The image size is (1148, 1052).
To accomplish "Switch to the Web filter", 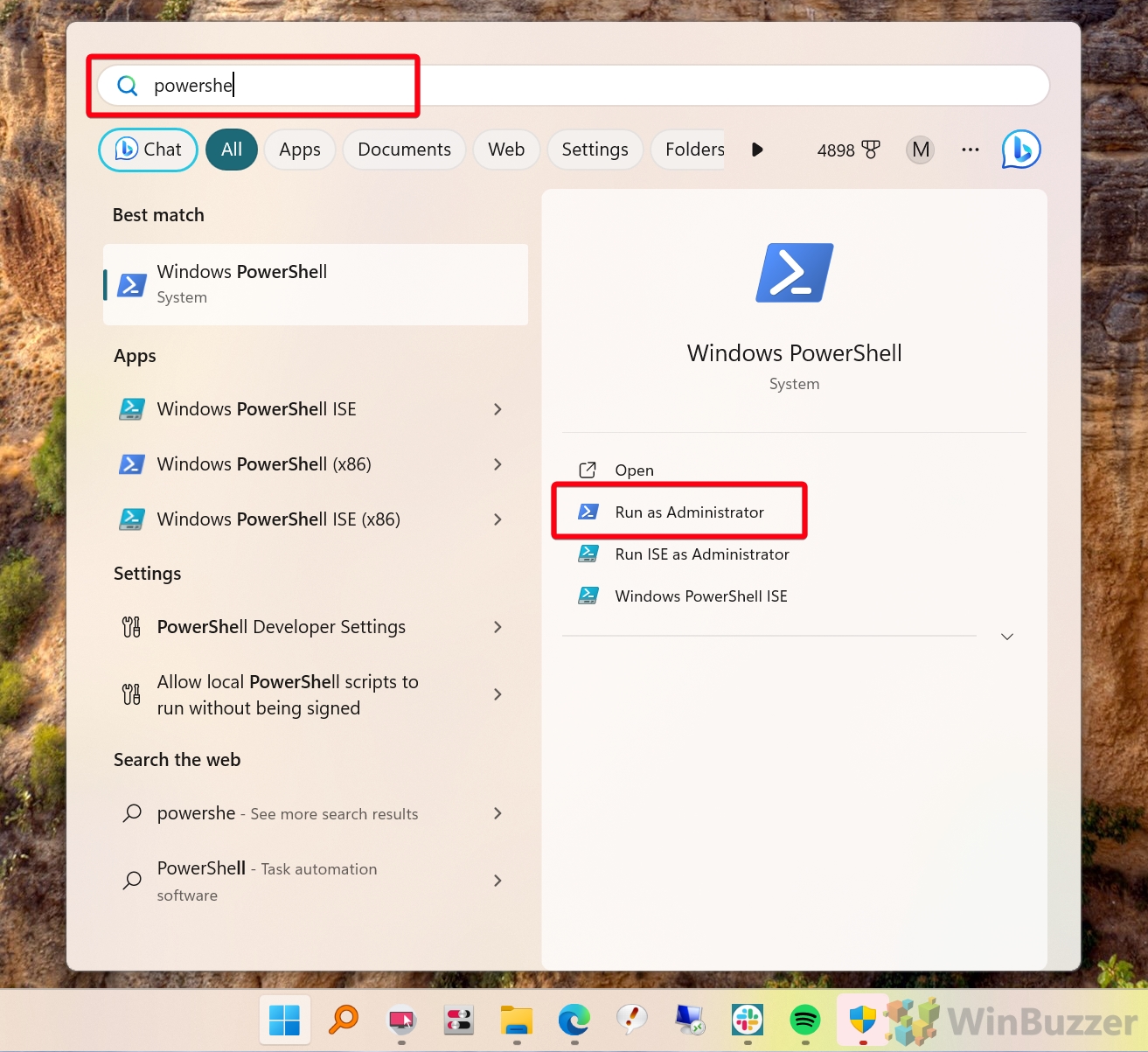I will click(505, 150).
